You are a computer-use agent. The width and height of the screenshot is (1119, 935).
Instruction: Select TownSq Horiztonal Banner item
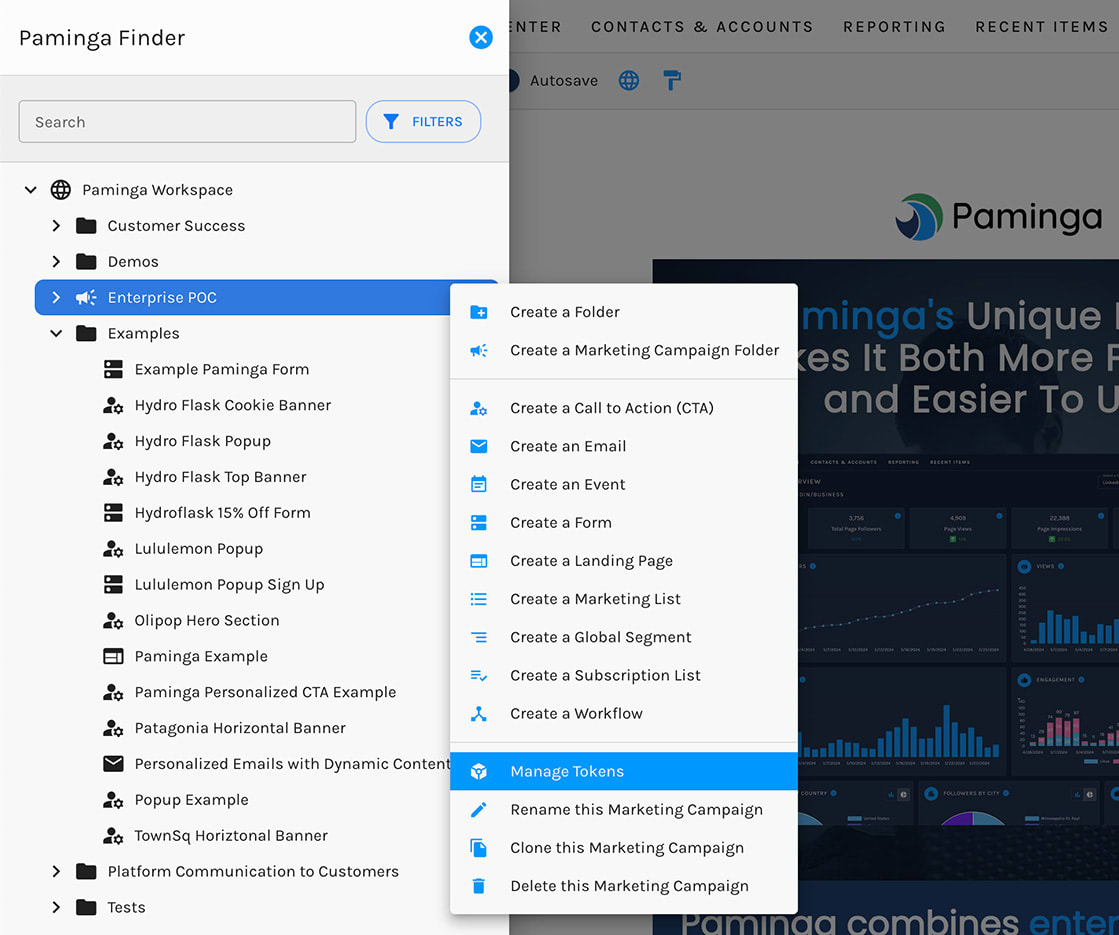(231, 835)
